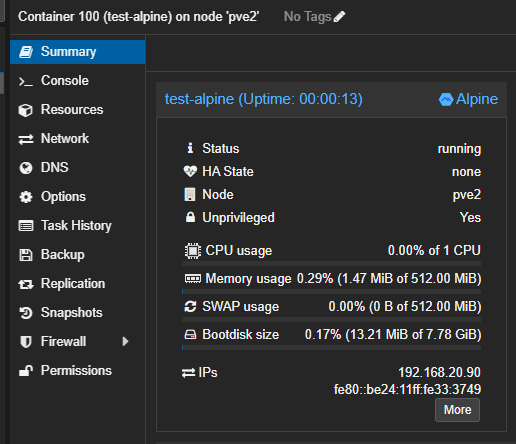Click the Options gear icon
The height and width of the screenshot is (444, 516).
tap(26, 197)
